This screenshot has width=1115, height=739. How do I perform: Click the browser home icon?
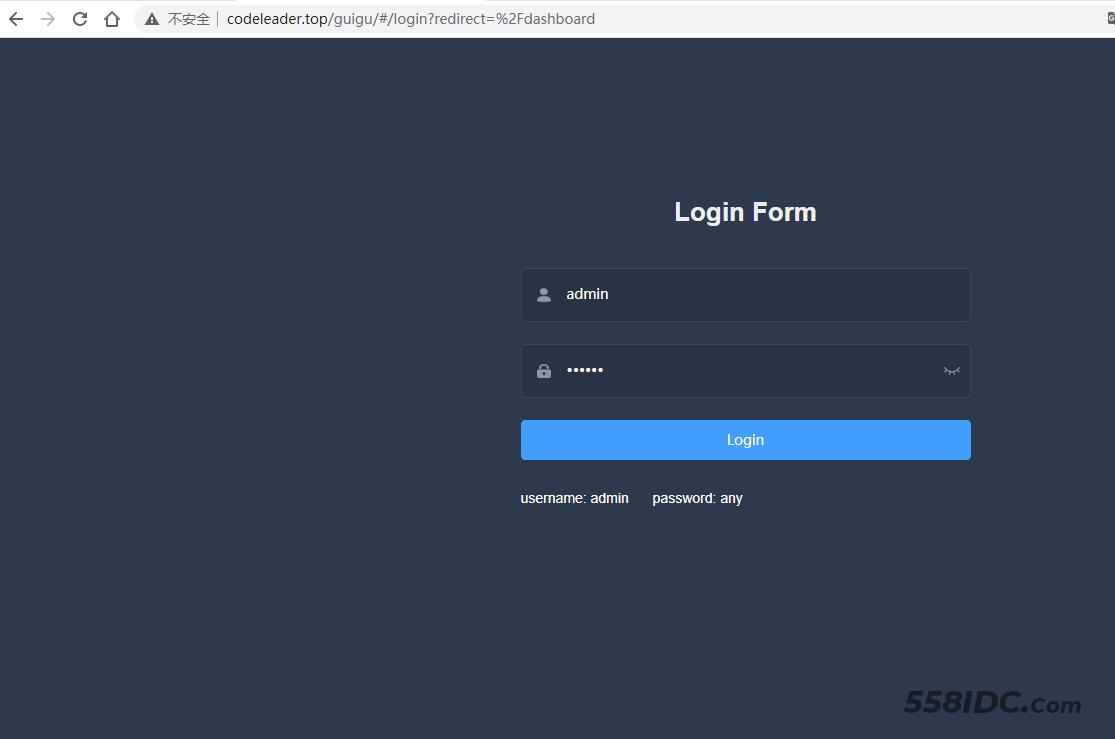coord(111,18)
